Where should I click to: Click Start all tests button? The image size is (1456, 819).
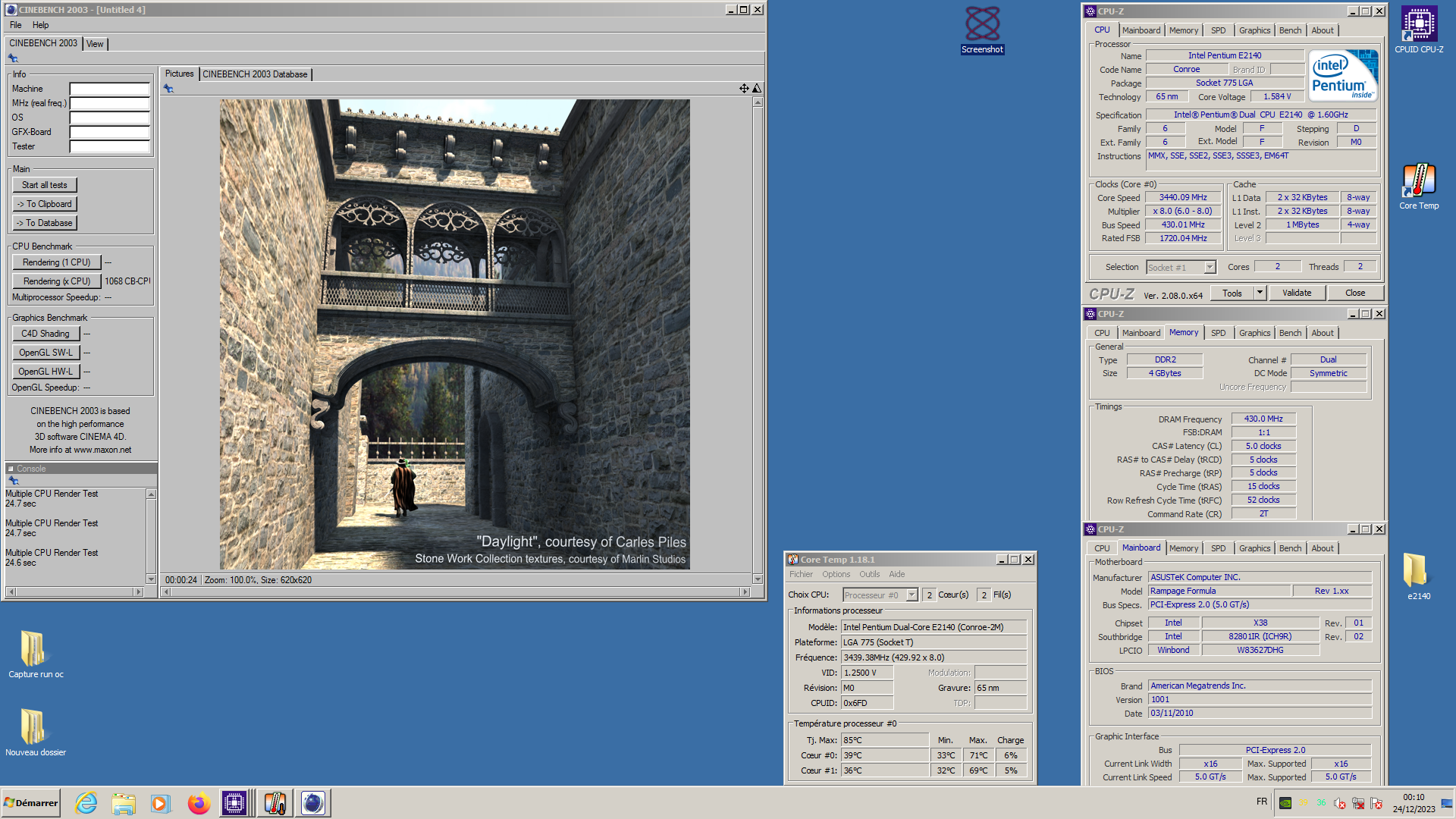45,185
